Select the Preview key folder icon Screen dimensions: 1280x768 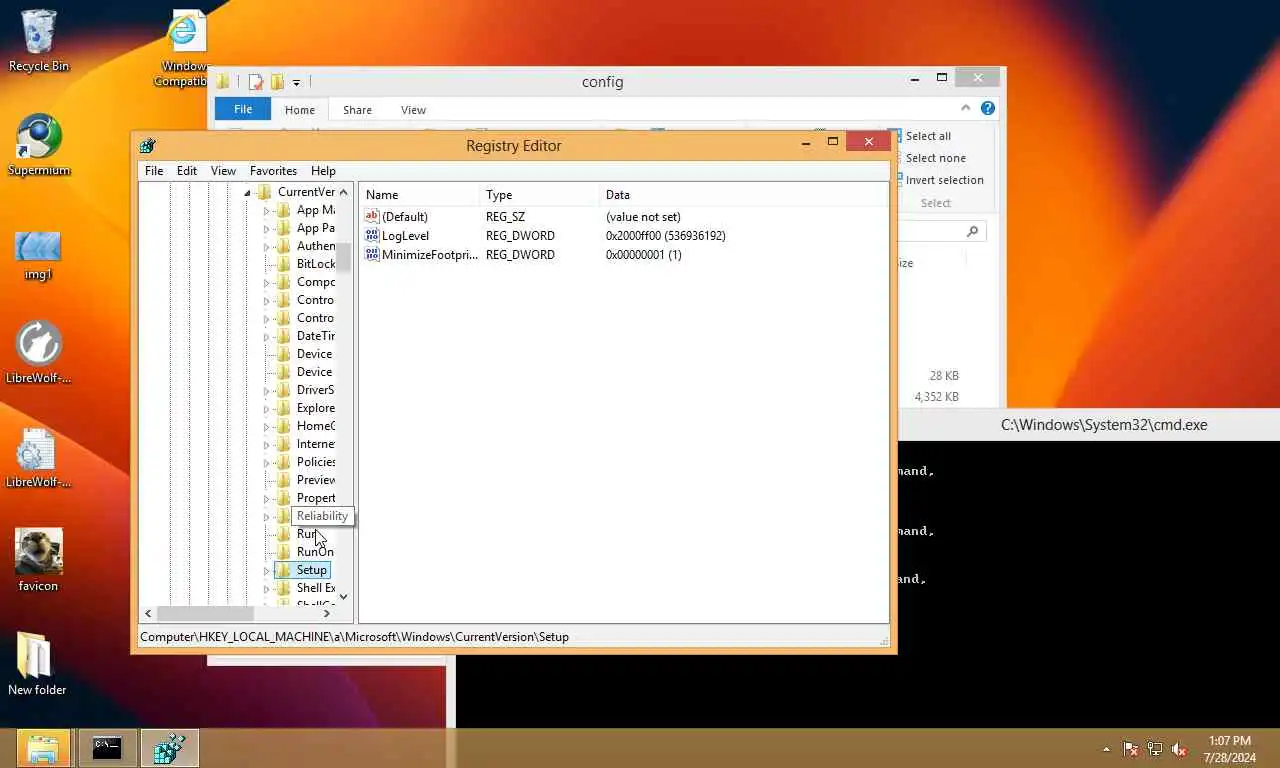pos(283,480)
